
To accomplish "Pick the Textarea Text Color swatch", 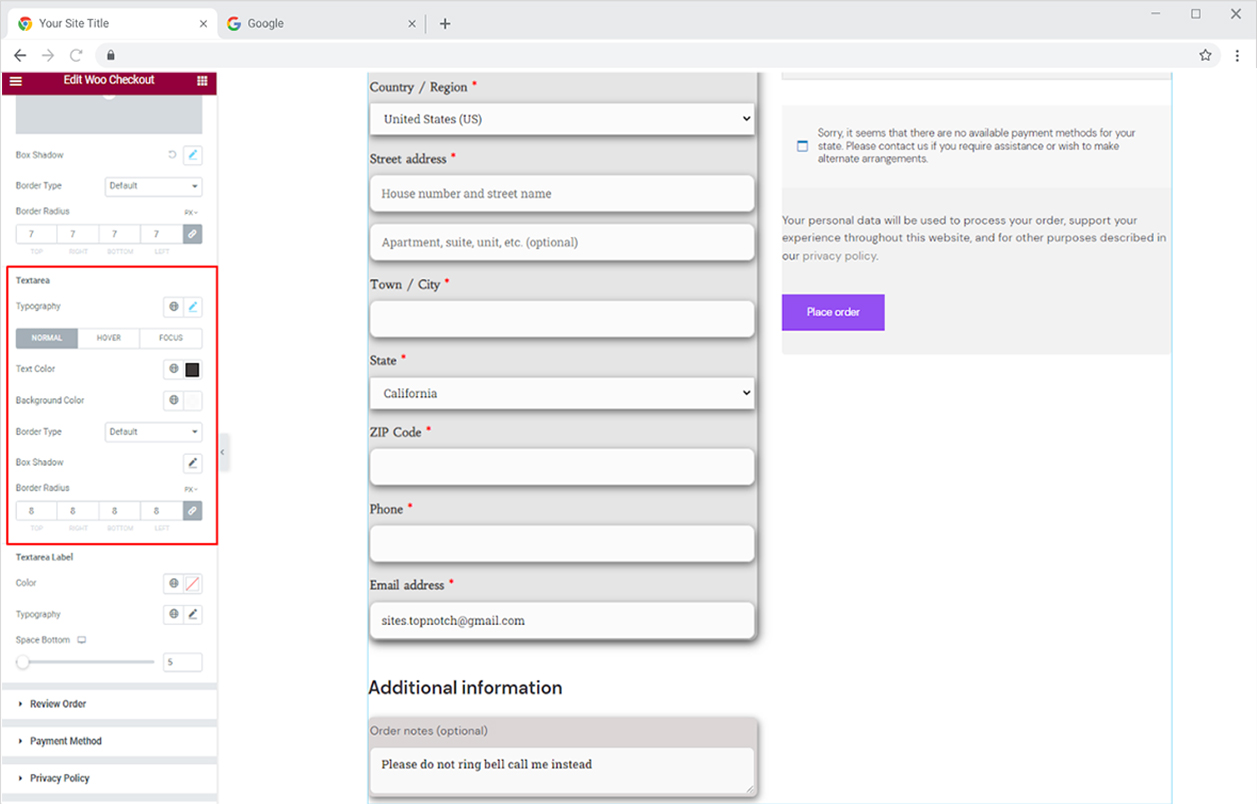I will pyautogui.click(x=193, y=369).
